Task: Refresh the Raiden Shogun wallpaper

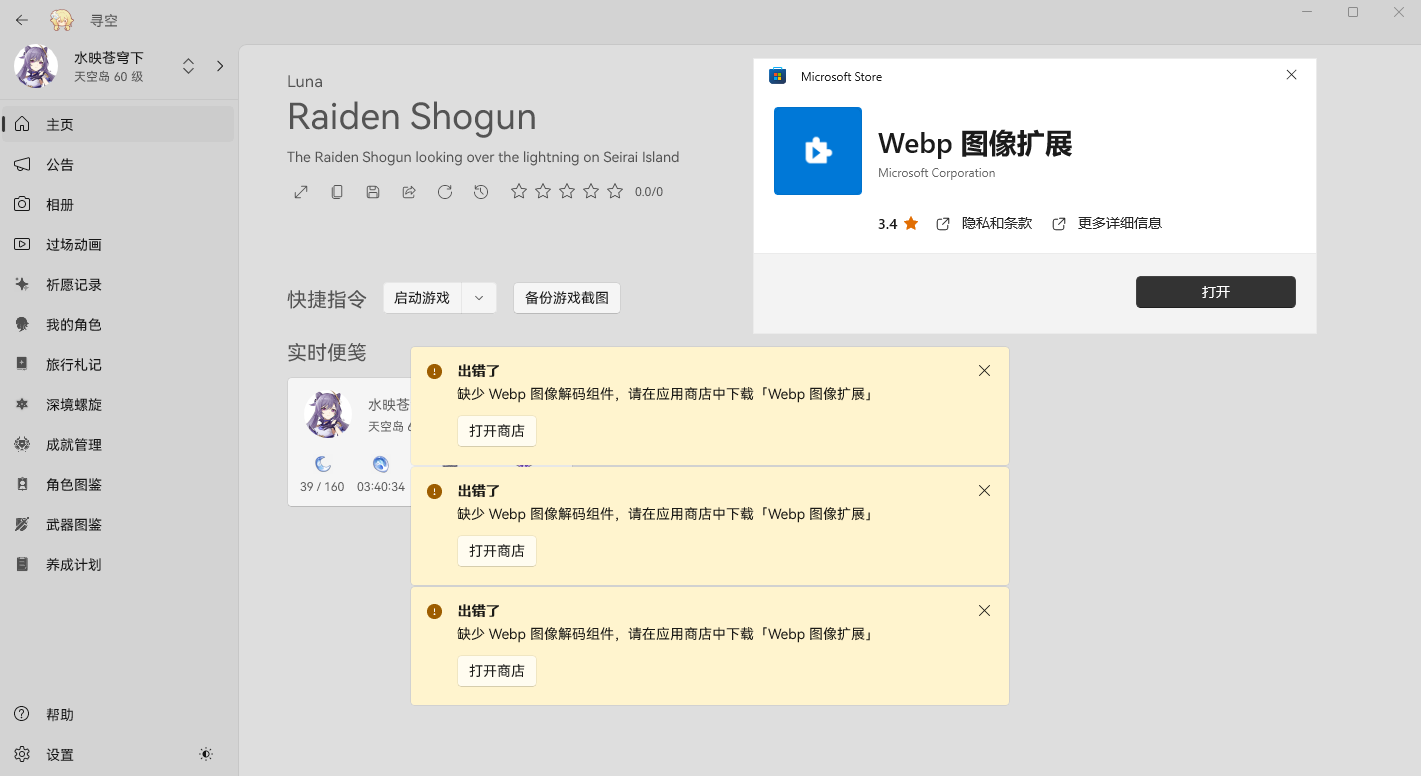Action: point(445,191)
